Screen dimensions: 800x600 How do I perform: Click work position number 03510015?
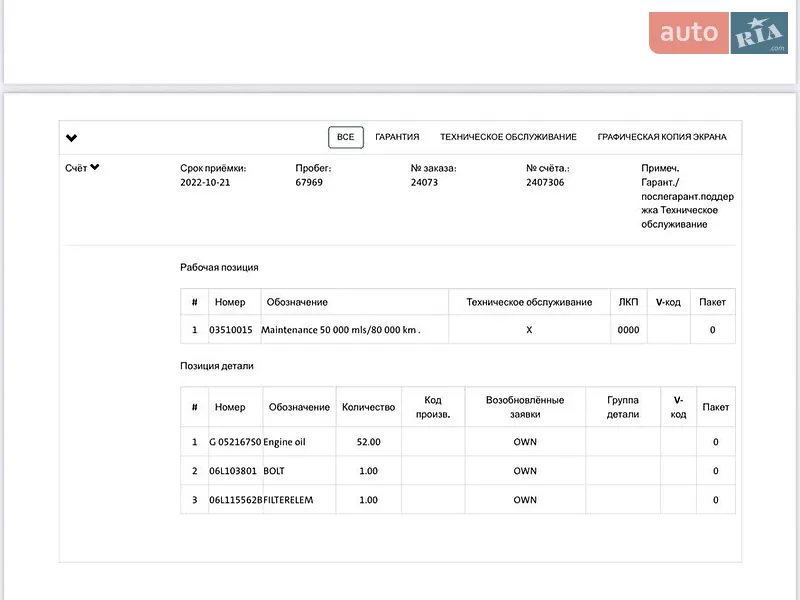pyautogui.click(x=231, y=330)
